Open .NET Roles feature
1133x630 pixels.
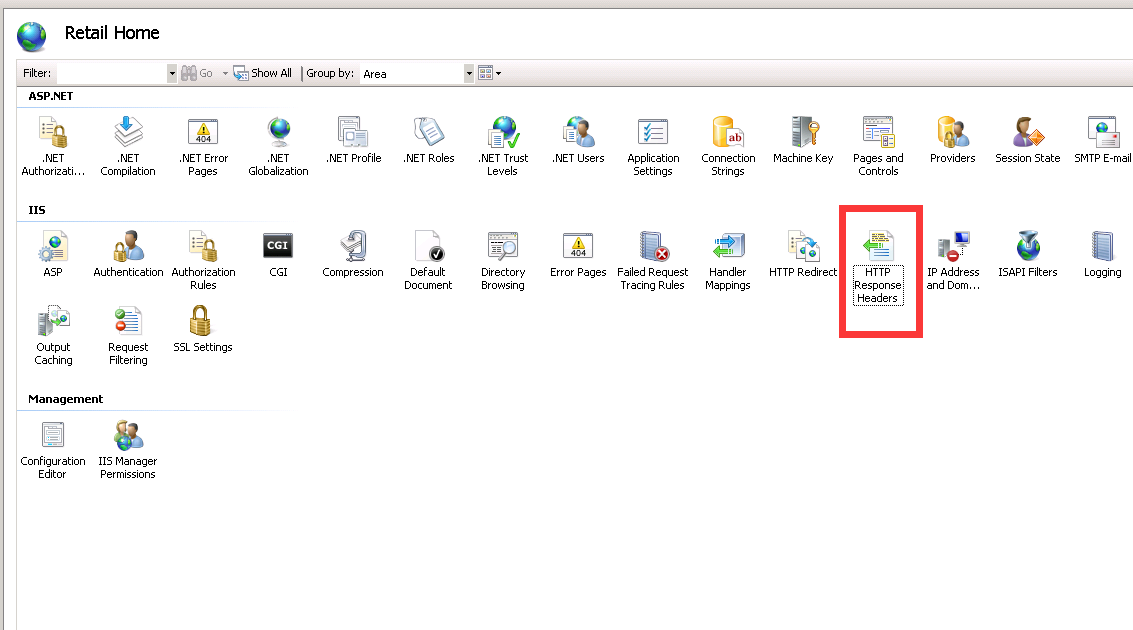coord(428,140)
